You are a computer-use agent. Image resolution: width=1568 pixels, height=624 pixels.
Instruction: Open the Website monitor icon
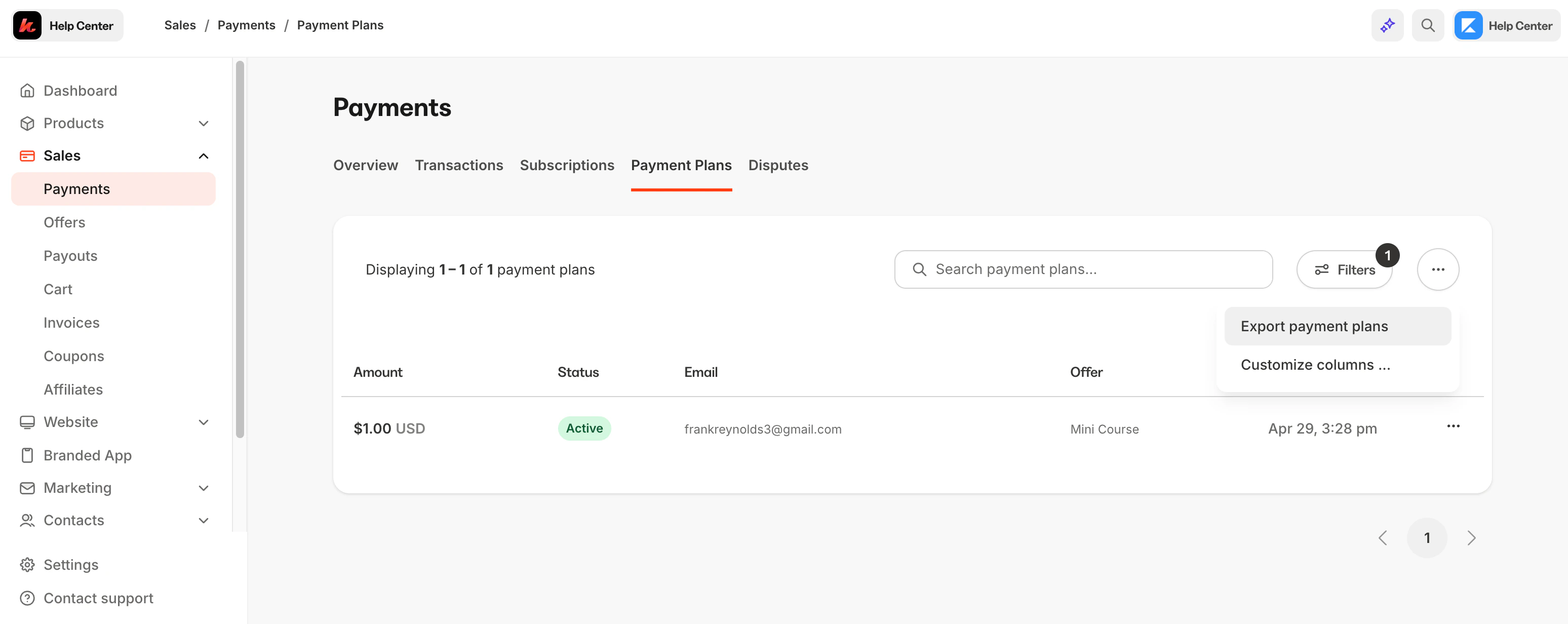[x=27, y=421]
